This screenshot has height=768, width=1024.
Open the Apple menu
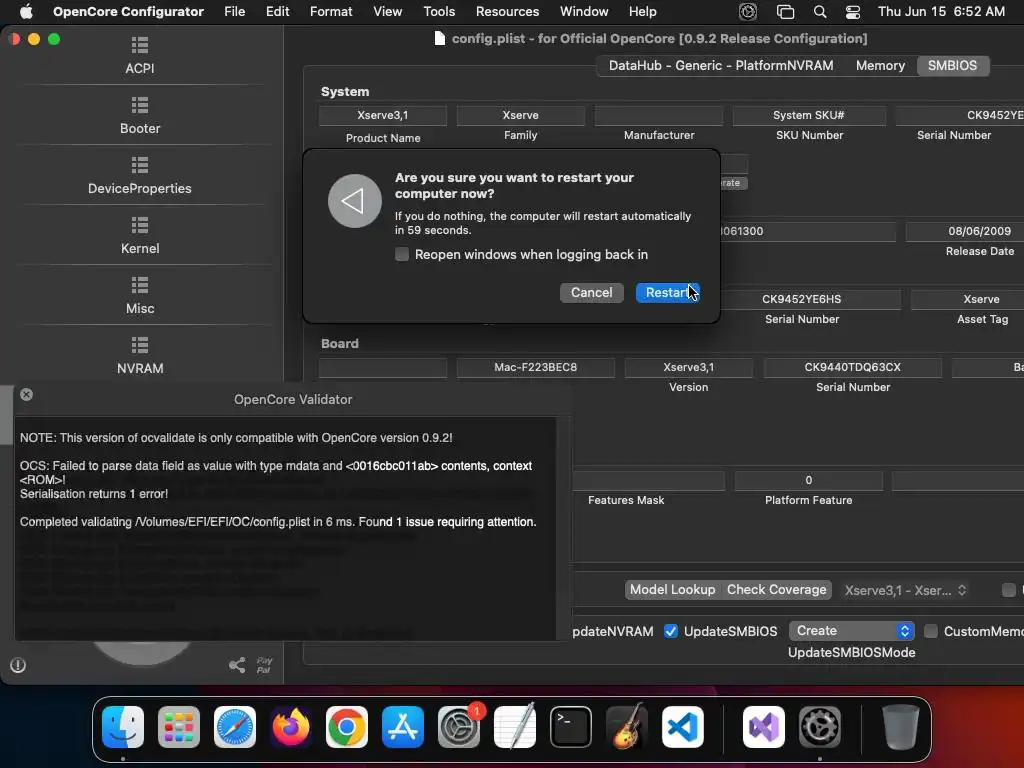click(26, 11)
